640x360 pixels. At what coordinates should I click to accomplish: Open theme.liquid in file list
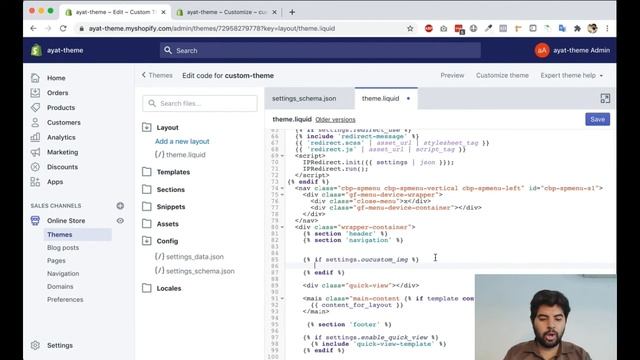(x=180, y=155)
